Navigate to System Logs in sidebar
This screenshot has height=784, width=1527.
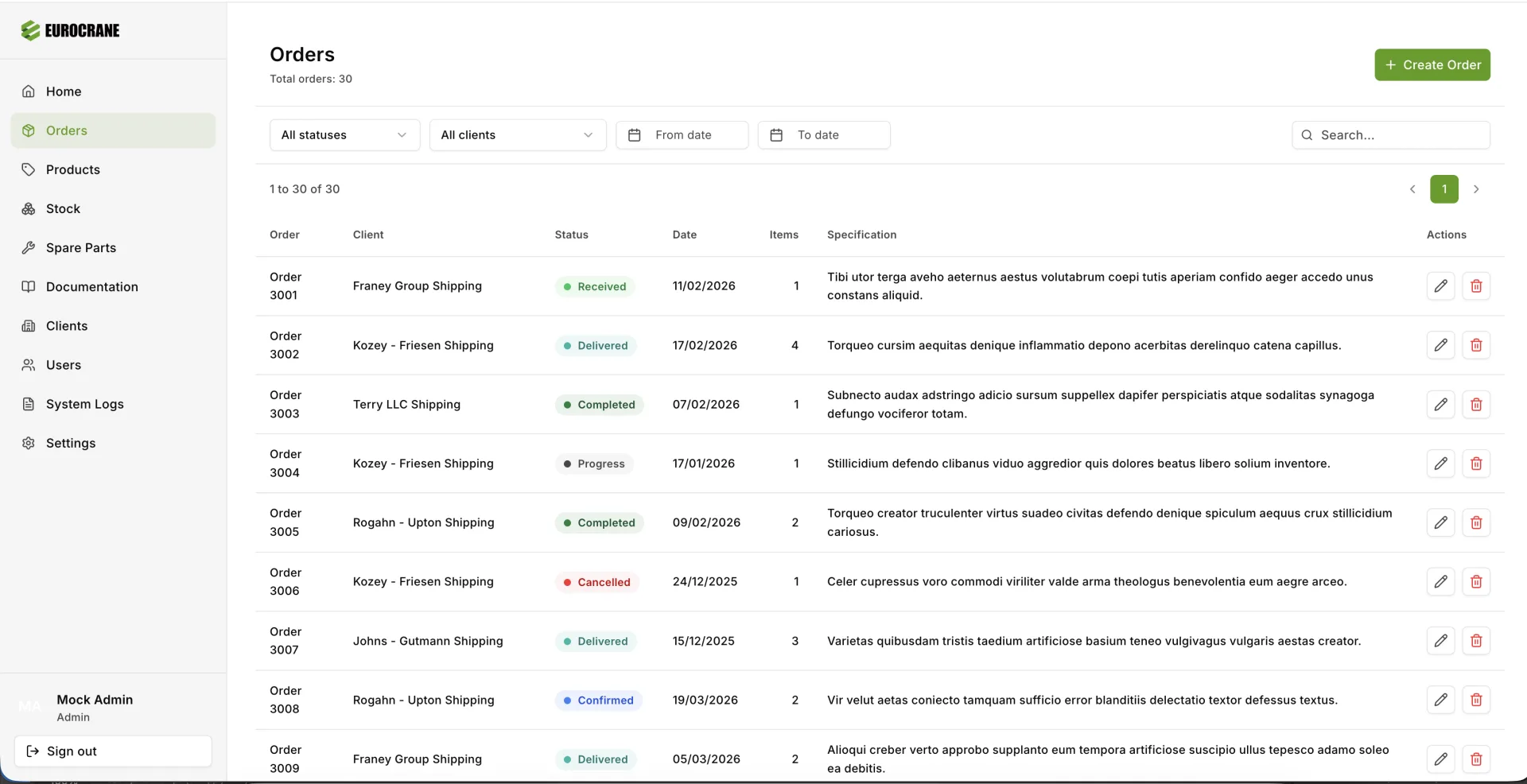84,404
